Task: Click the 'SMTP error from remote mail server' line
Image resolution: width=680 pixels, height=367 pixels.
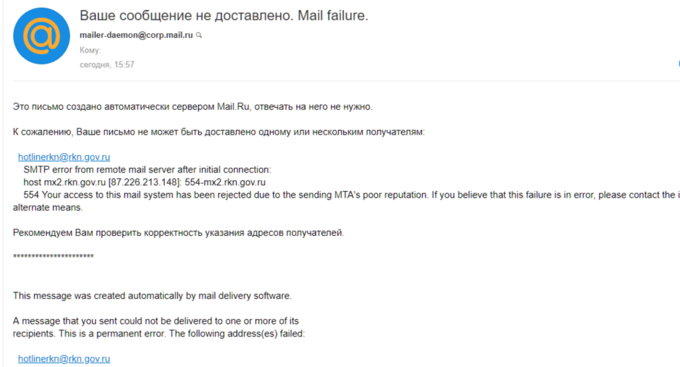Action: (x=147, y=170)
